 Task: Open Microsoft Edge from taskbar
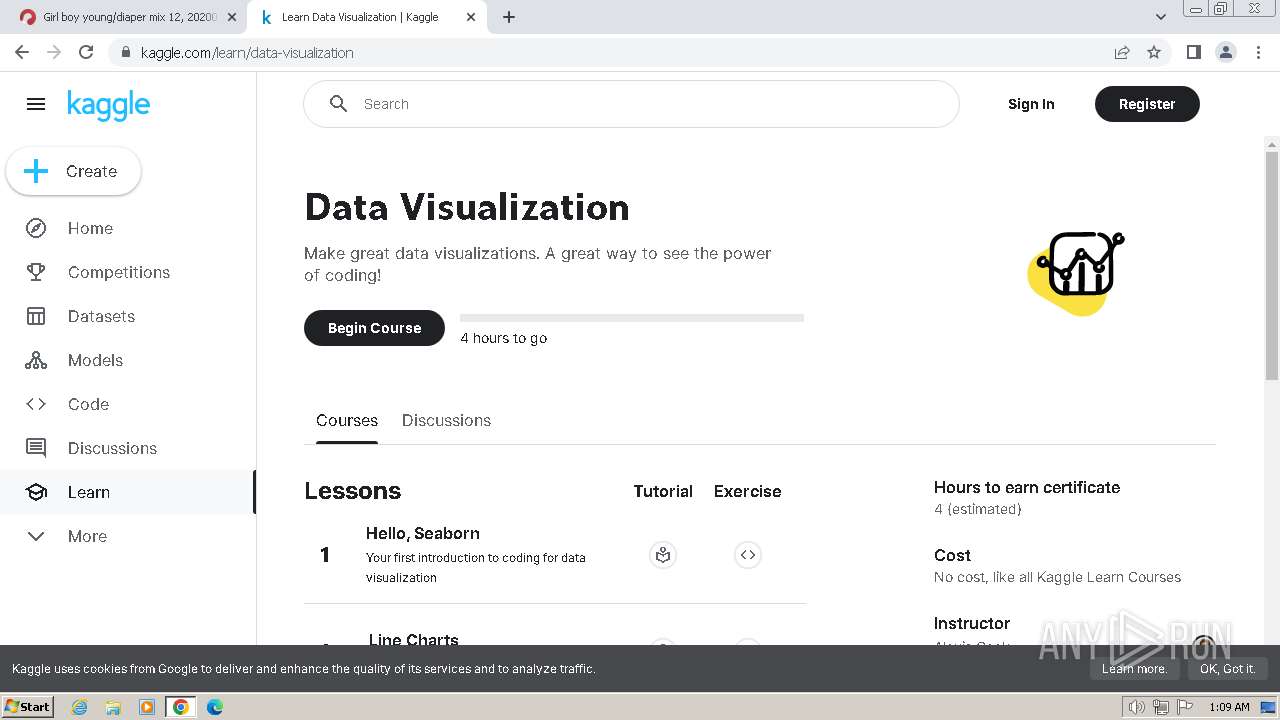[x=215, y=707]
